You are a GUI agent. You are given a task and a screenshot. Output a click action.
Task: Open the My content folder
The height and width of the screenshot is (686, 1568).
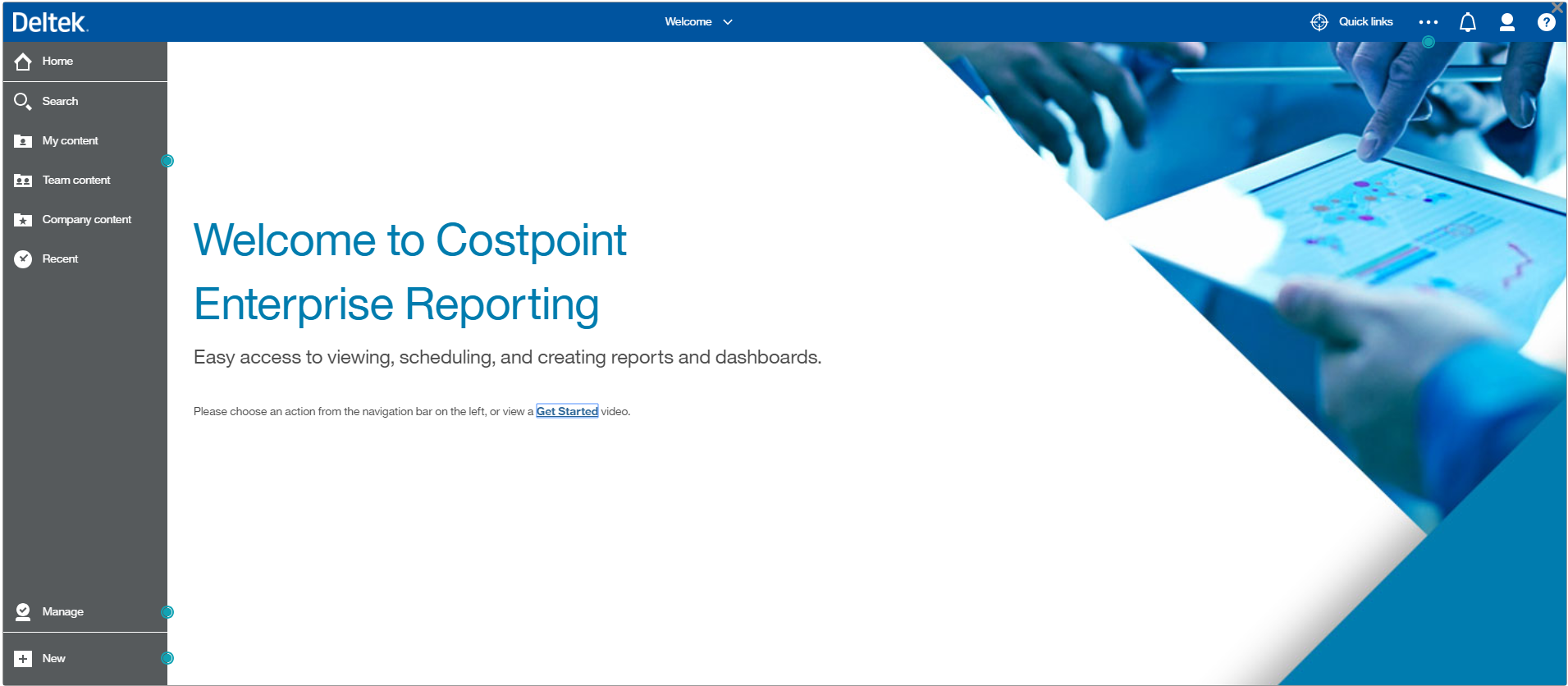[x=23, y=141]
